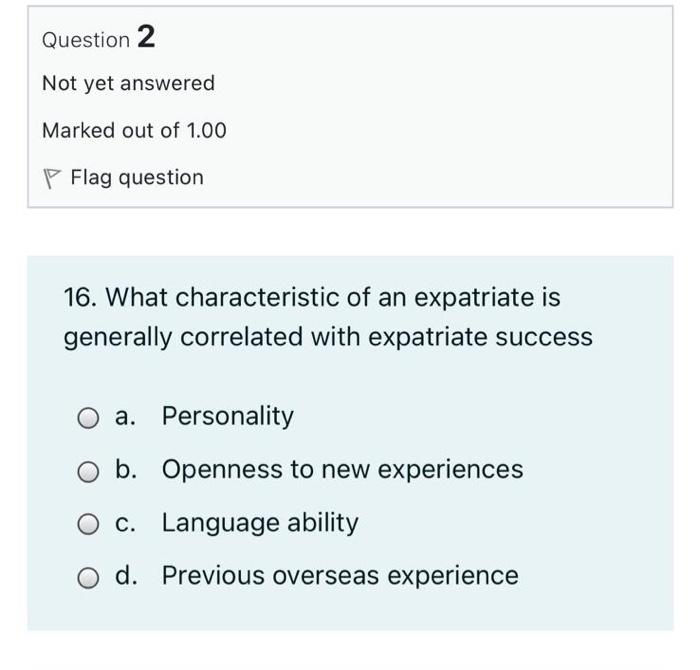The width and height of the screenshot is (700, 670).
Task: Click the Personality answer label
Action: click(227, 416)
